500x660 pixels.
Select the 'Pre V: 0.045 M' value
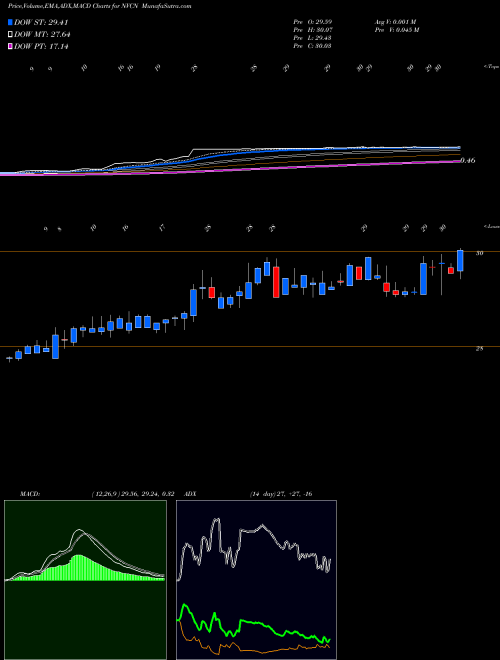point(396,29)
